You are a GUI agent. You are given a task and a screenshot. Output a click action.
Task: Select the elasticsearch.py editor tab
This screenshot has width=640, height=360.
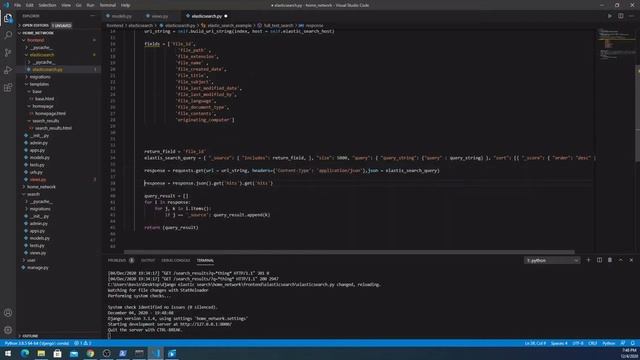coord(207,16)
